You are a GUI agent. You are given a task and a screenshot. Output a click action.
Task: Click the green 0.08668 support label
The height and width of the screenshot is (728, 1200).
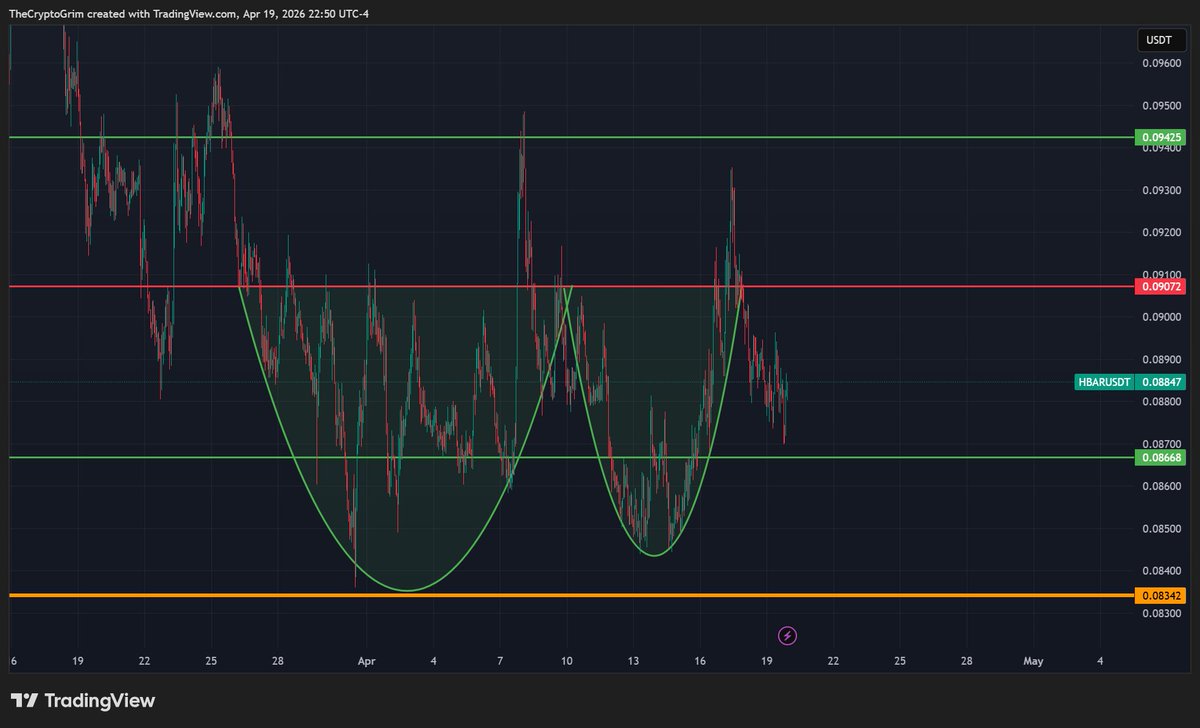(1158, 458)
